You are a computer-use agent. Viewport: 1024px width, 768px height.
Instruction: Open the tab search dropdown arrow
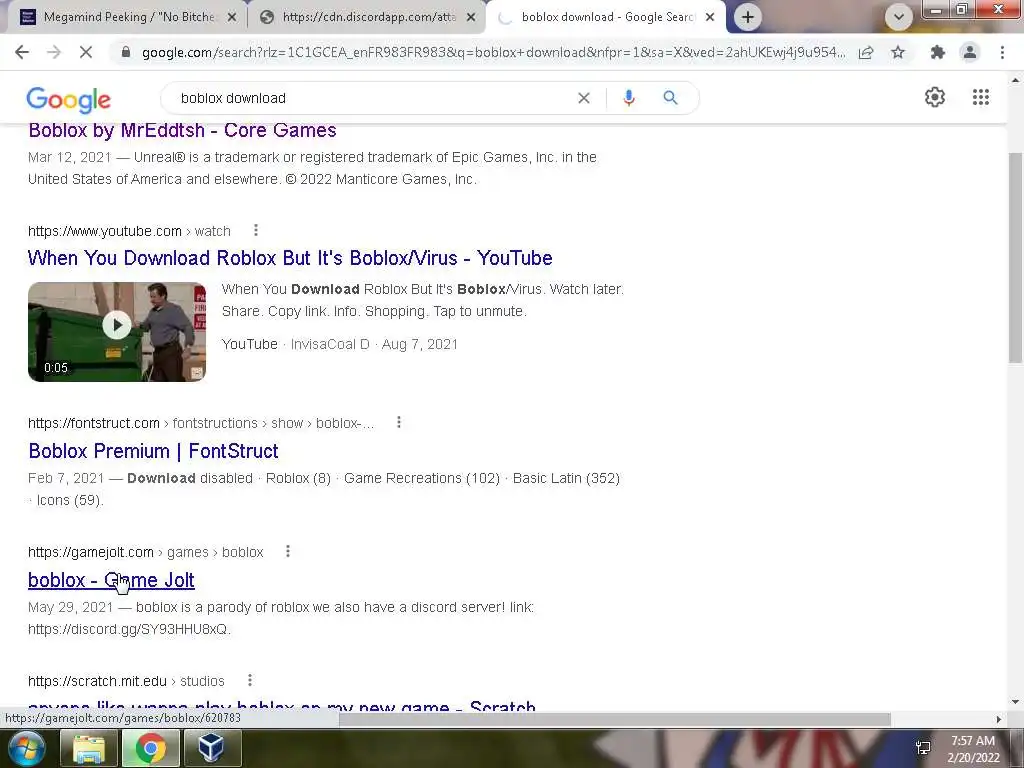coord(899,17)
